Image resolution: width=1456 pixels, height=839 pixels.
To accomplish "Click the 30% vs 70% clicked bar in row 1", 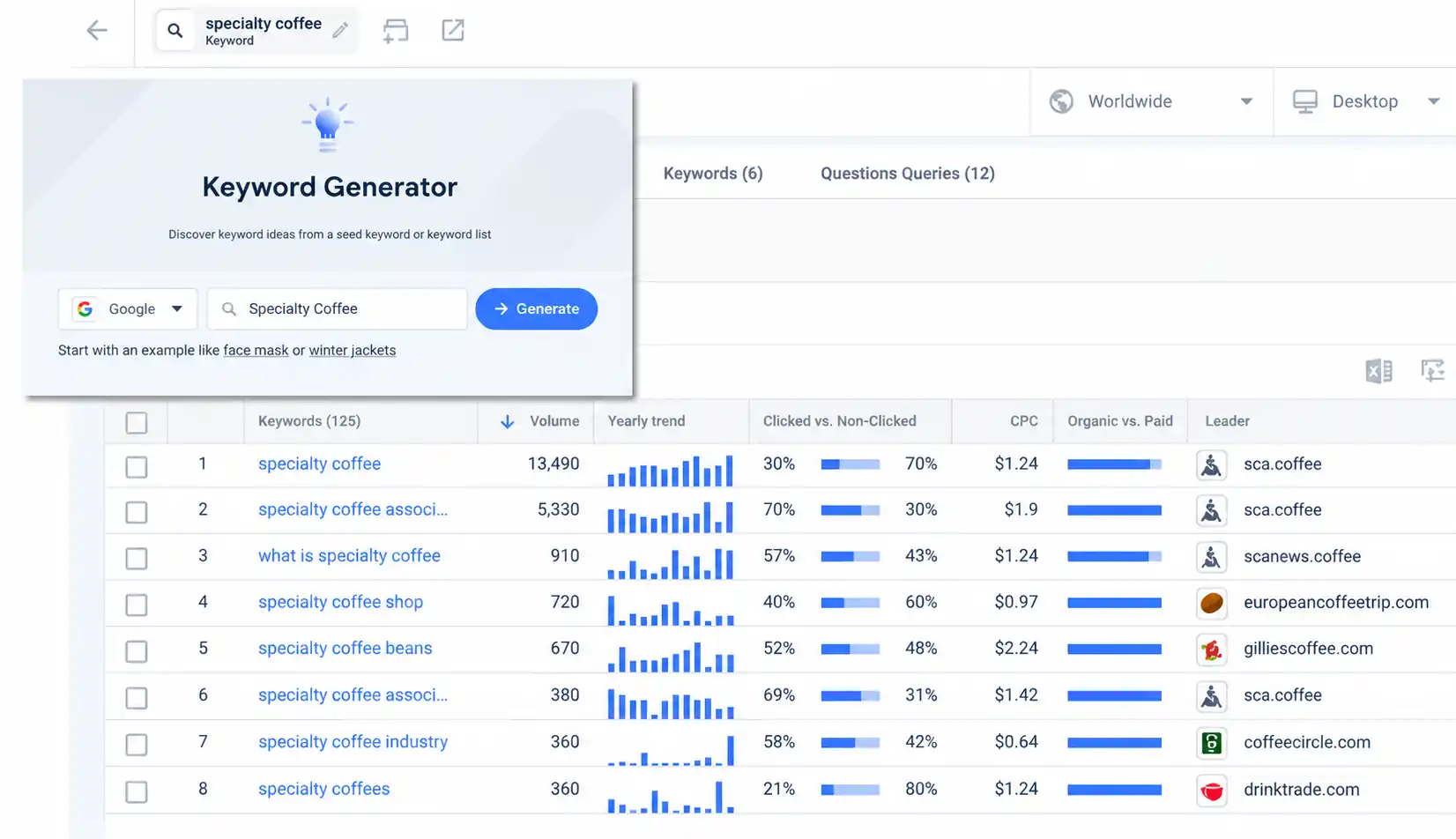I will (x=850, y=464).
